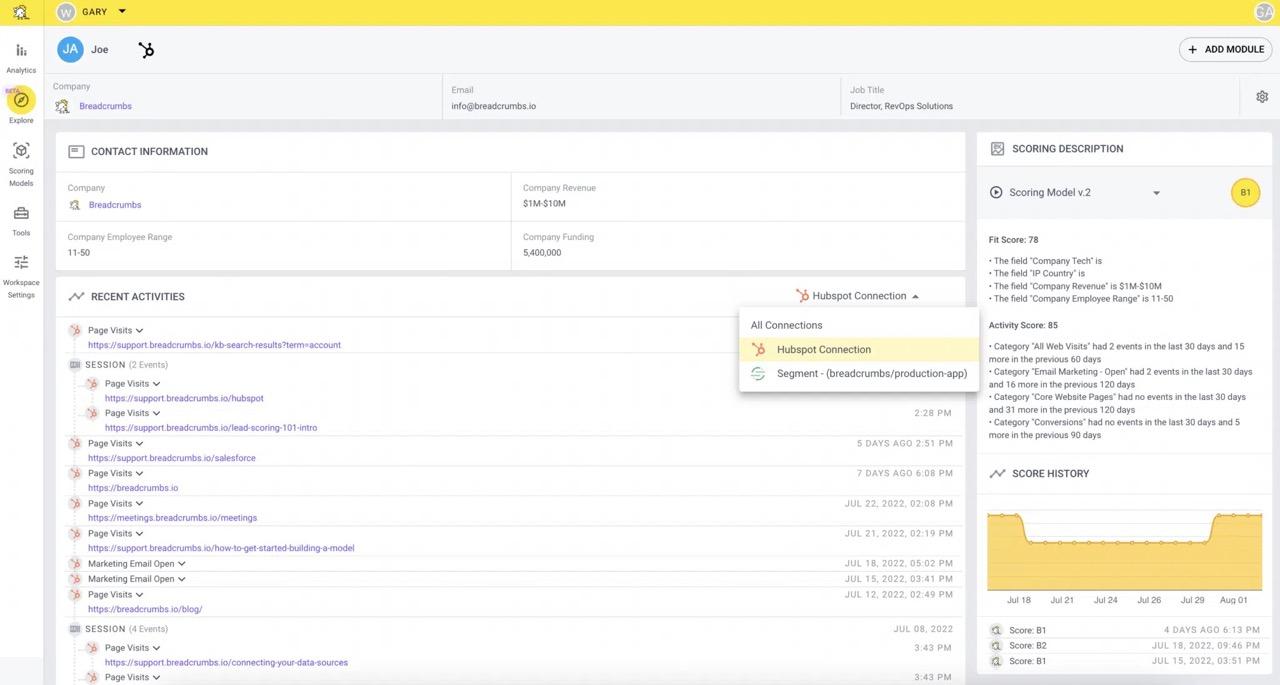Click the Company Employee Range 11-50 value
The image size is (1280, 685).
(79, 253)
